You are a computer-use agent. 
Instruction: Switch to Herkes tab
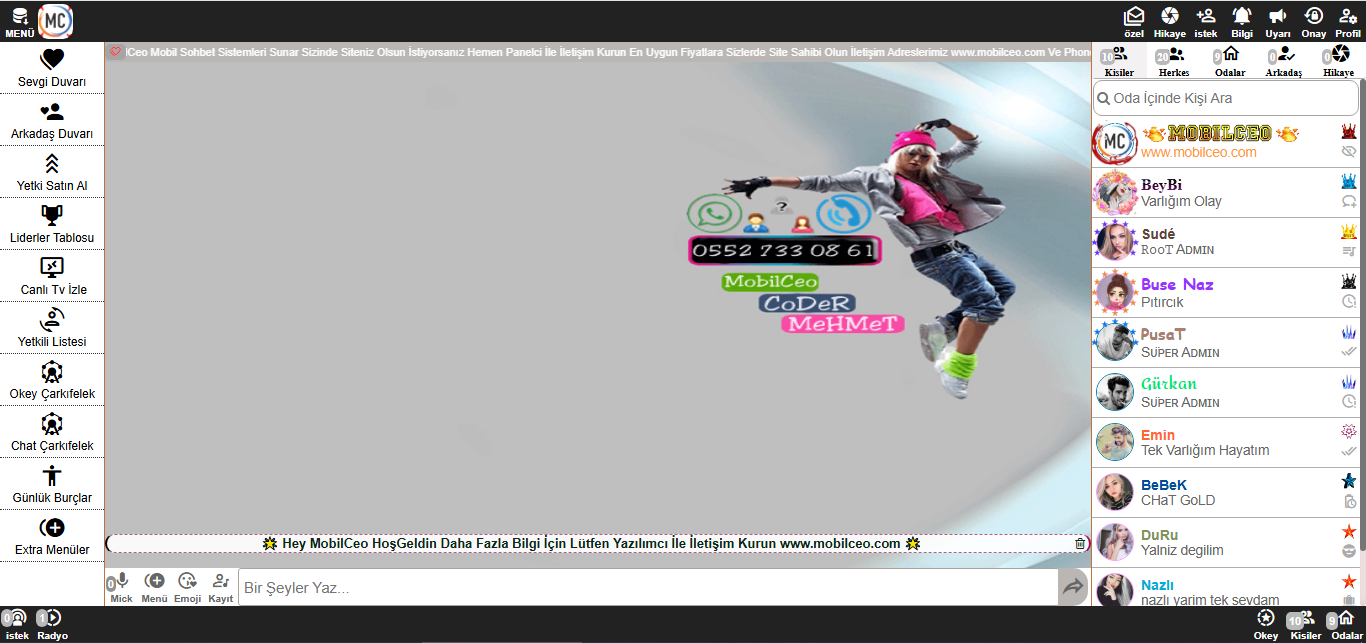(x=1173, y=61)
